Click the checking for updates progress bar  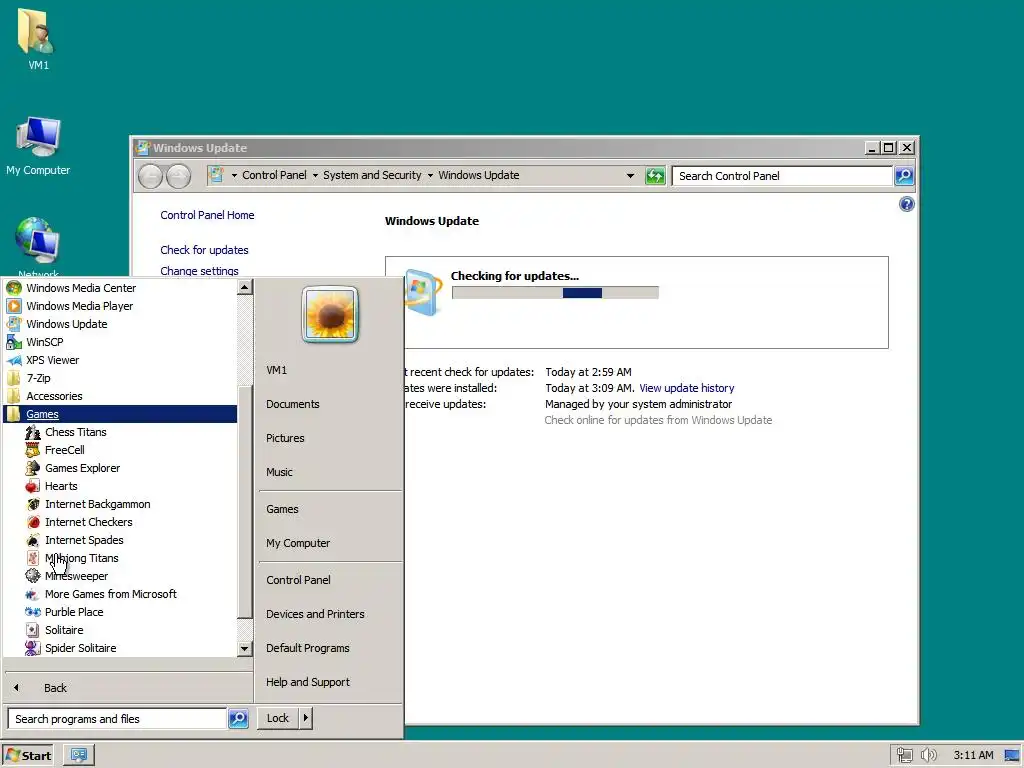point(555,293)
